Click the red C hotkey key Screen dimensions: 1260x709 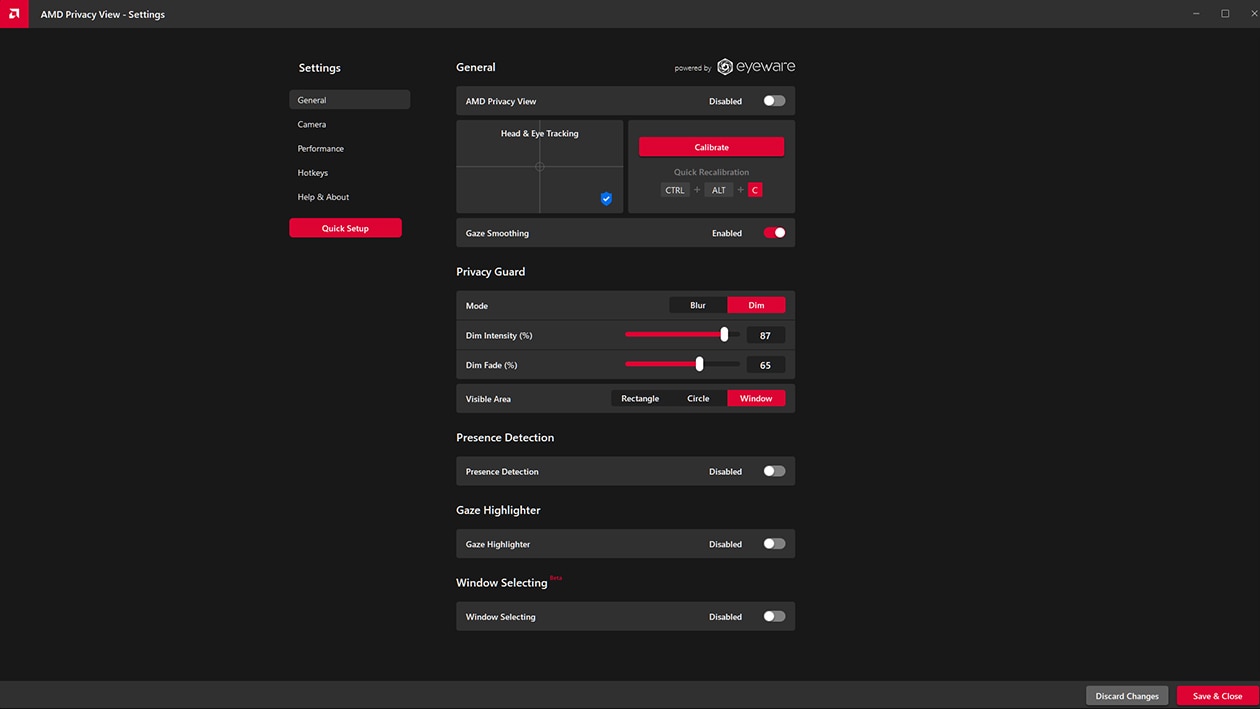[x=755, y=190]
